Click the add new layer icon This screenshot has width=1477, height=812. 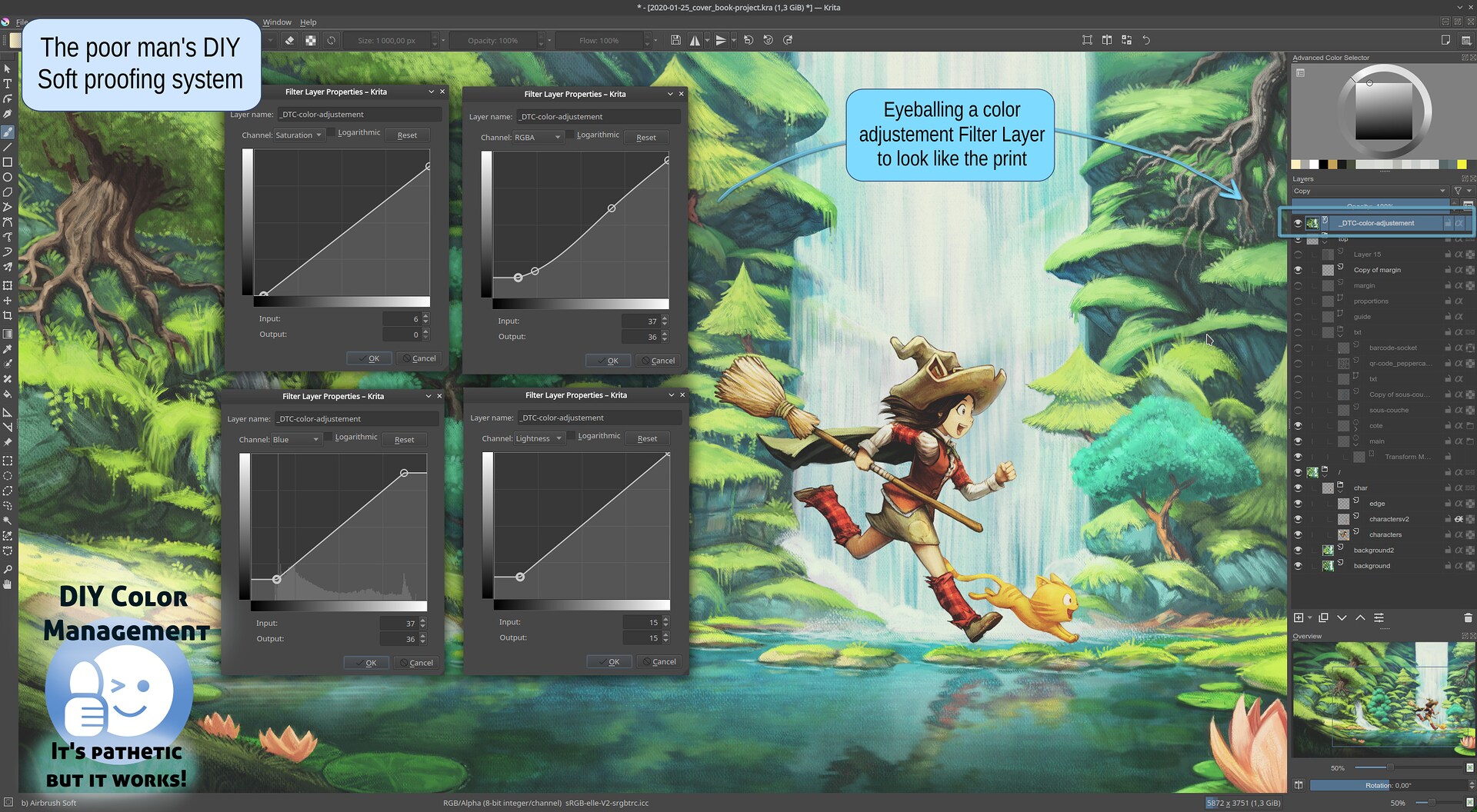pyautogui.click(x=1299, y=618)
